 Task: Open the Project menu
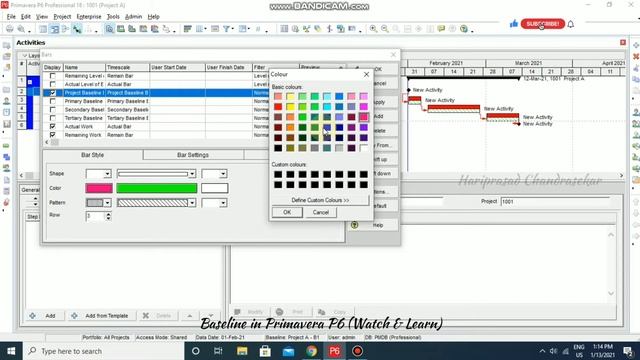click(x=62, y=17)
